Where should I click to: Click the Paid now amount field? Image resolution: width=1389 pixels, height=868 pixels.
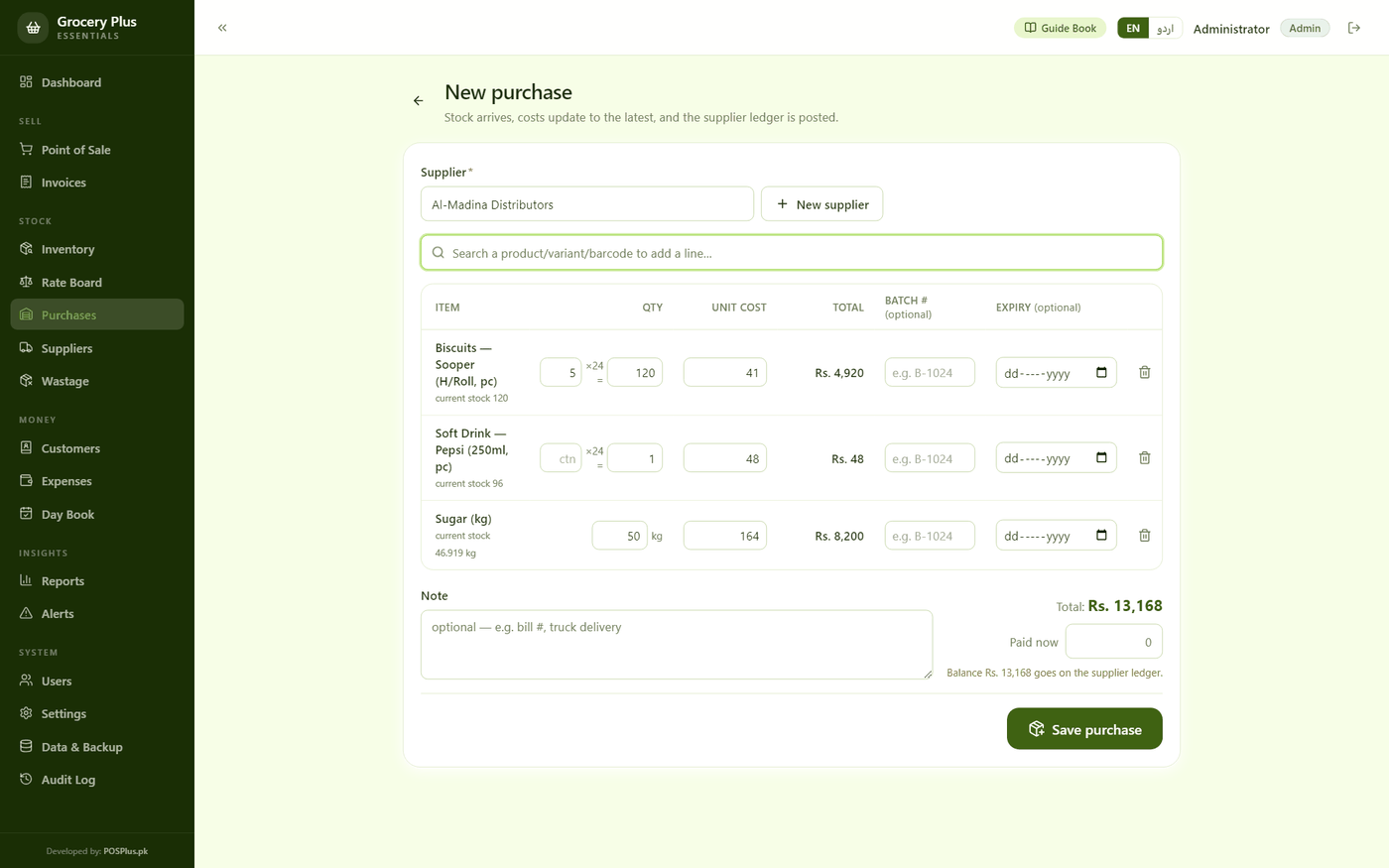(1114, 642)
